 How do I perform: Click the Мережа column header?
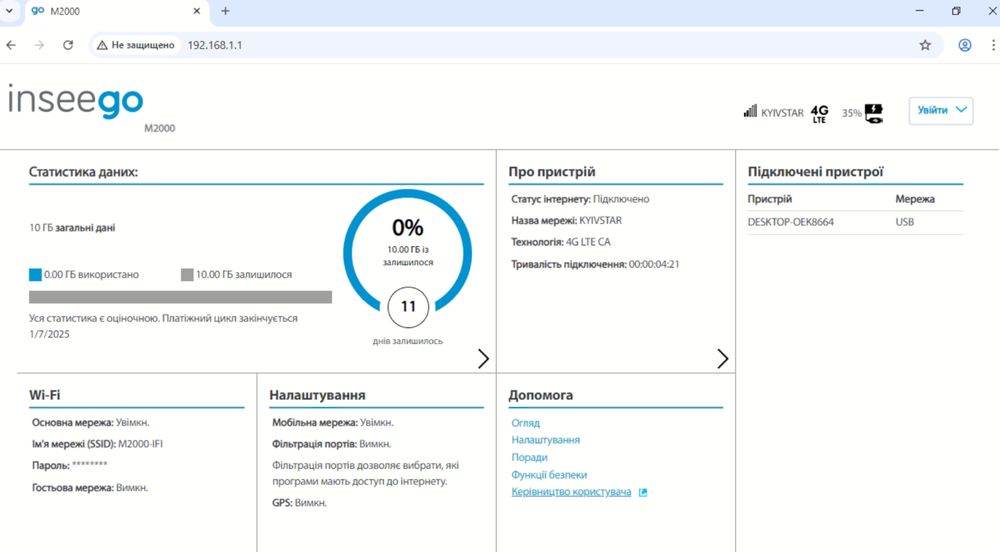point(915,199)
